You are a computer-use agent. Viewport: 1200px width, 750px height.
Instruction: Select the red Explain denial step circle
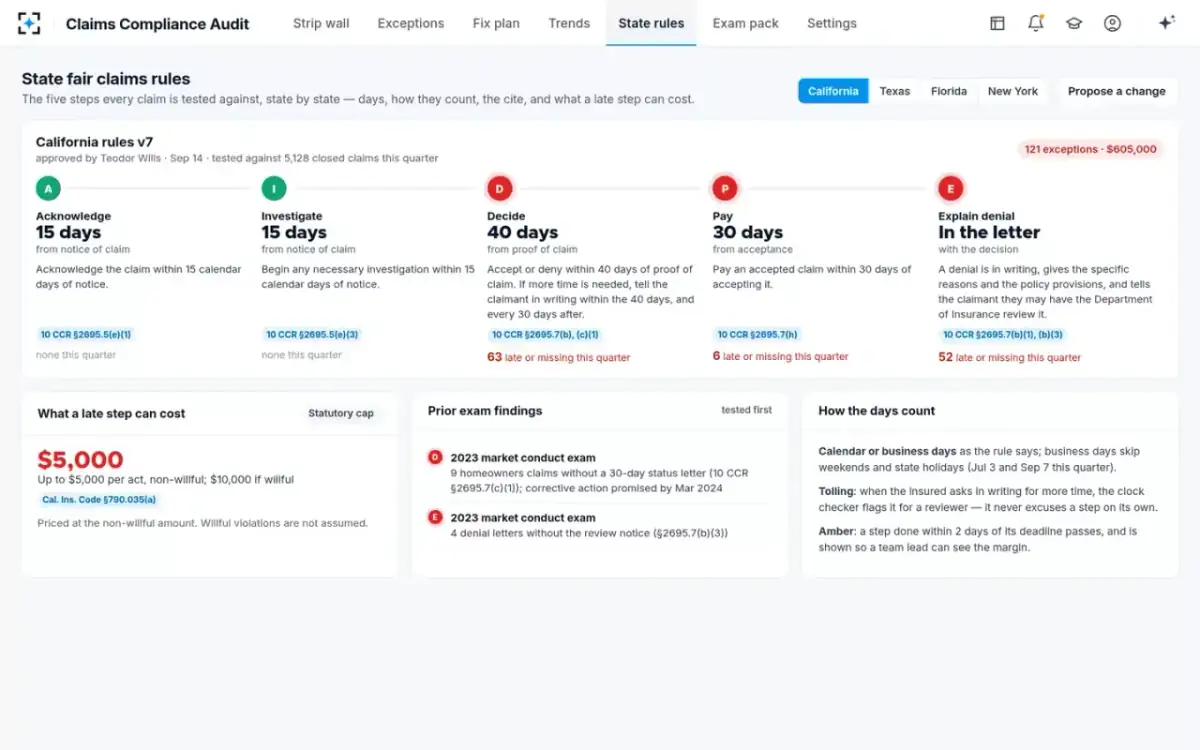[x=950, y=188]
